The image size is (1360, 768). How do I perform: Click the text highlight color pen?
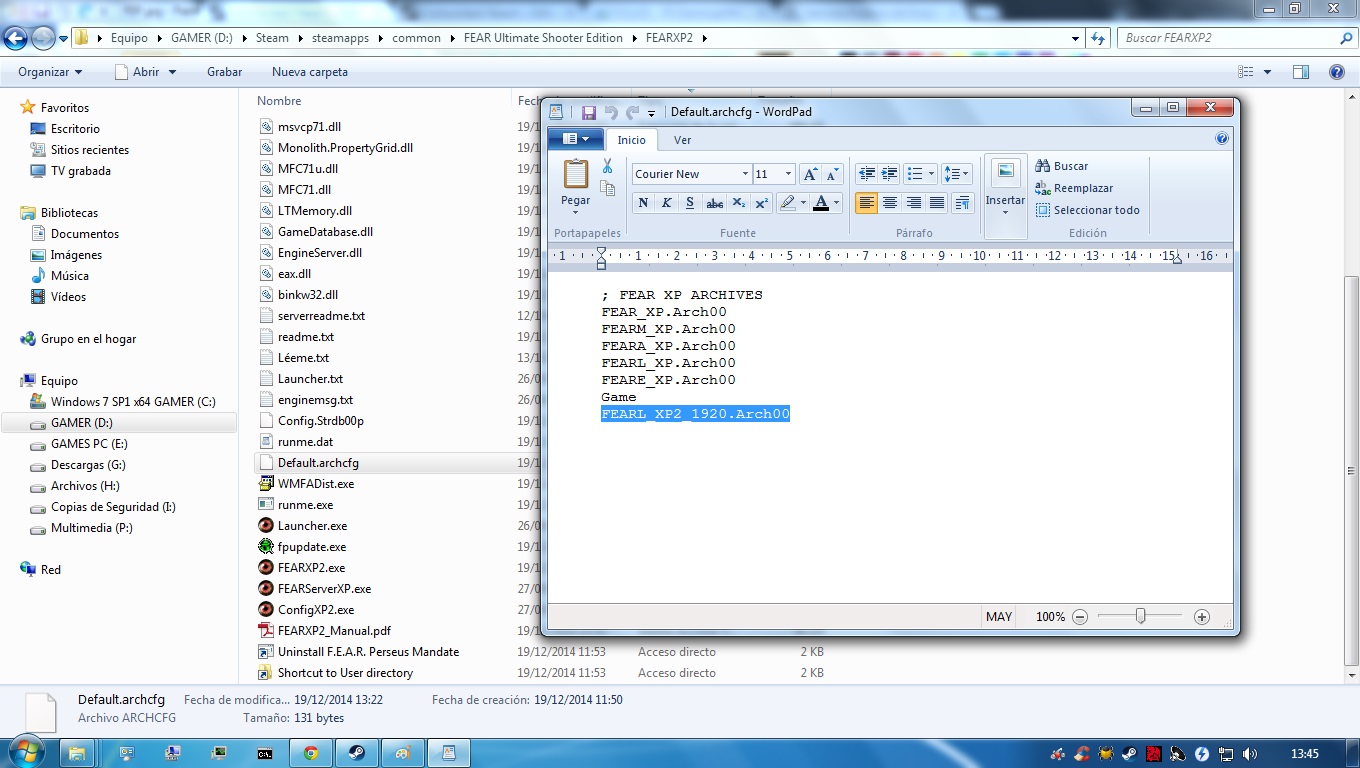(787, 203)
